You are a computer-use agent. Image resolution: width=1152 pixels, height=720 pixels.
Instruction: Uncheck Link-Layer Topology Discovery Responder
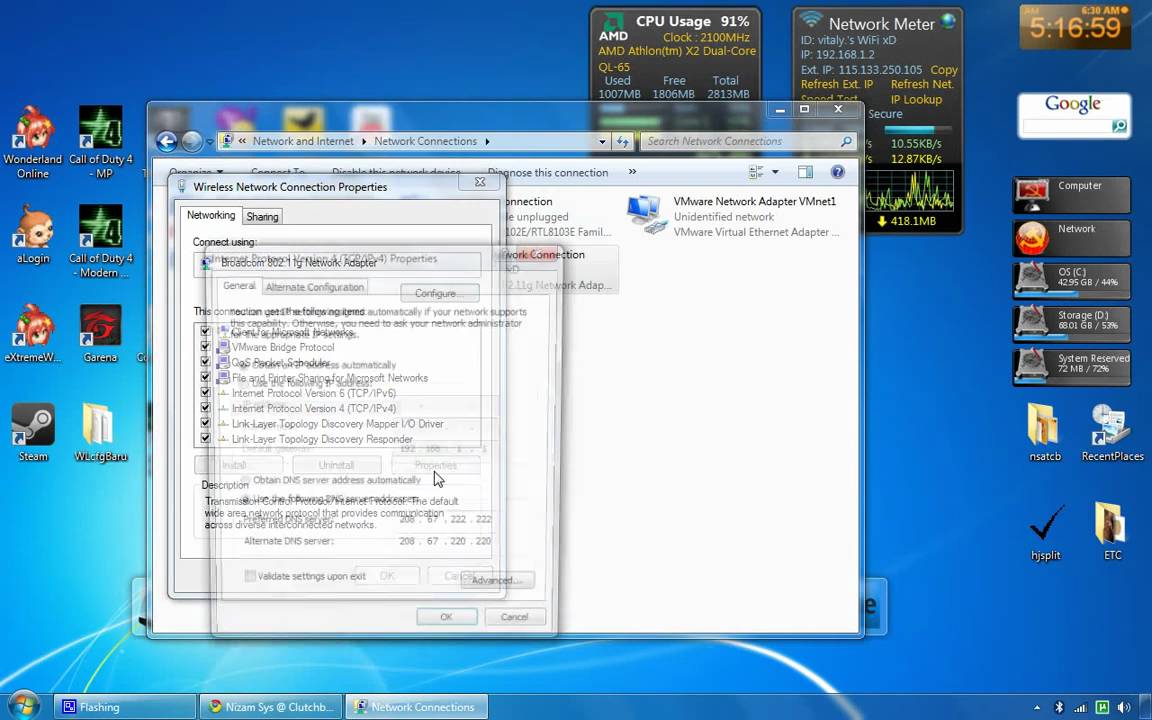[x=205, y=439]
